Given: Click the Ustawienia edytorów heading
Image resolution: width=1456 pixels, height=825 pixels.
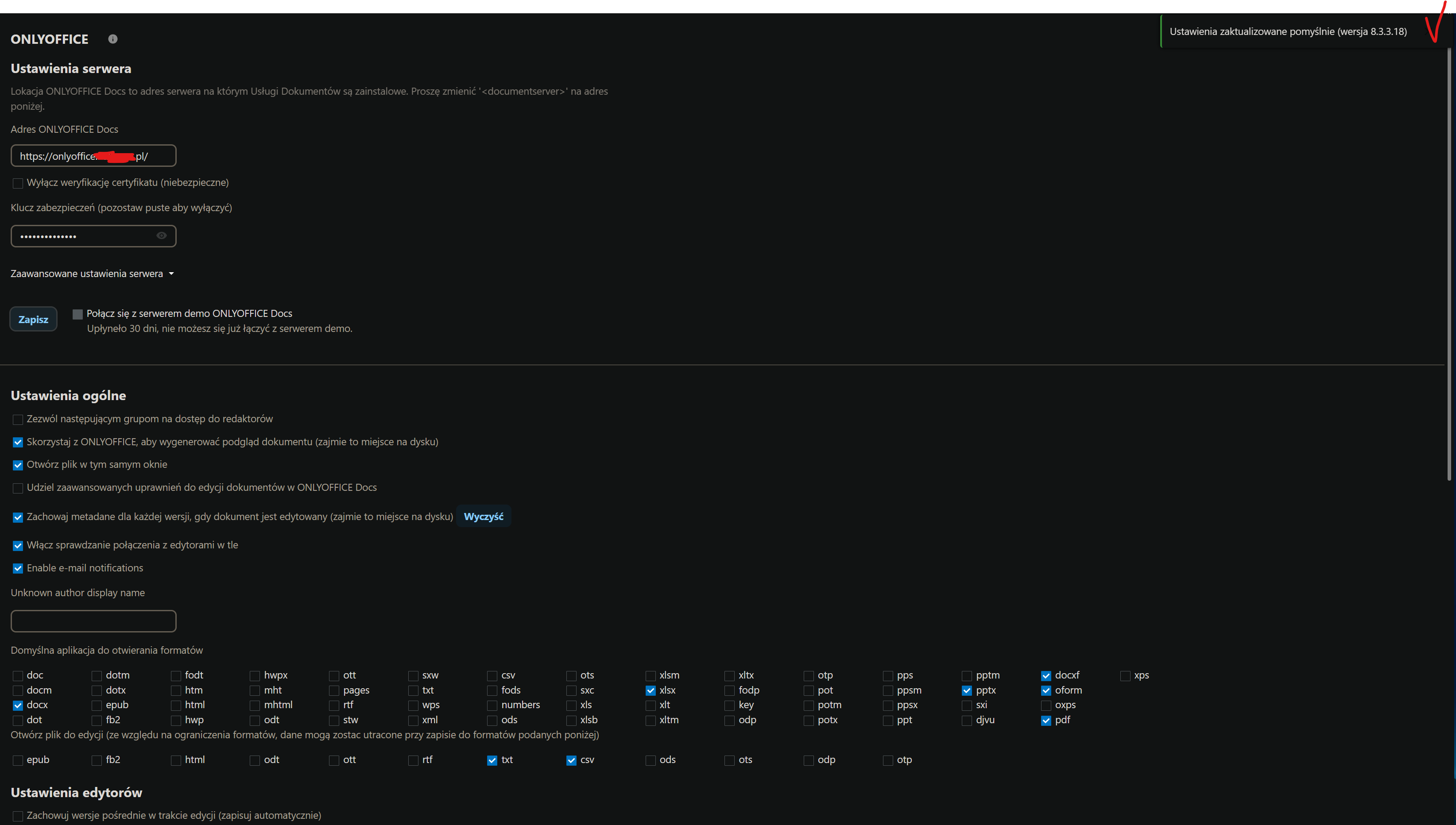Looking at the screenshot, I should (77, 793).
